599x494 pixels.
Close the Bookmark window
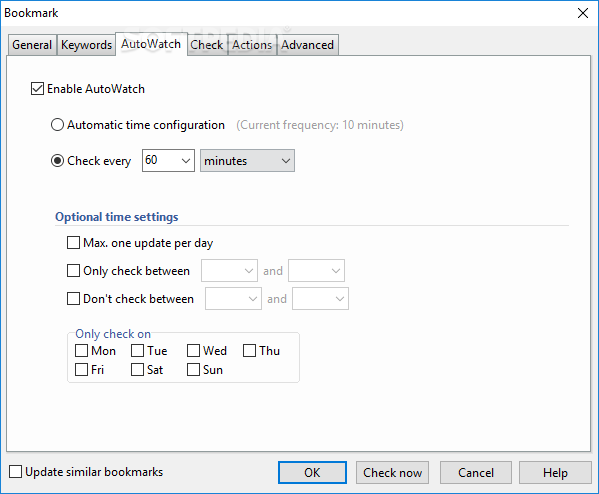583,13
